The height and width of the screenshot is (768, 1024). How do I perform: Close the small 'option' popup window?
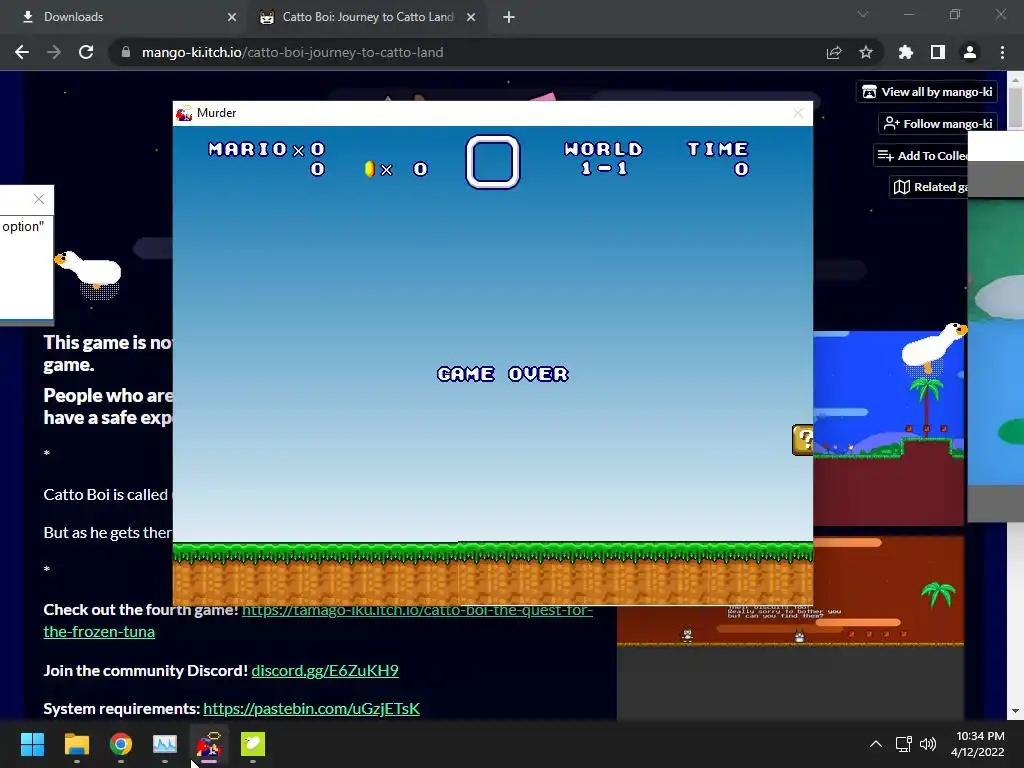click(39, 199)
